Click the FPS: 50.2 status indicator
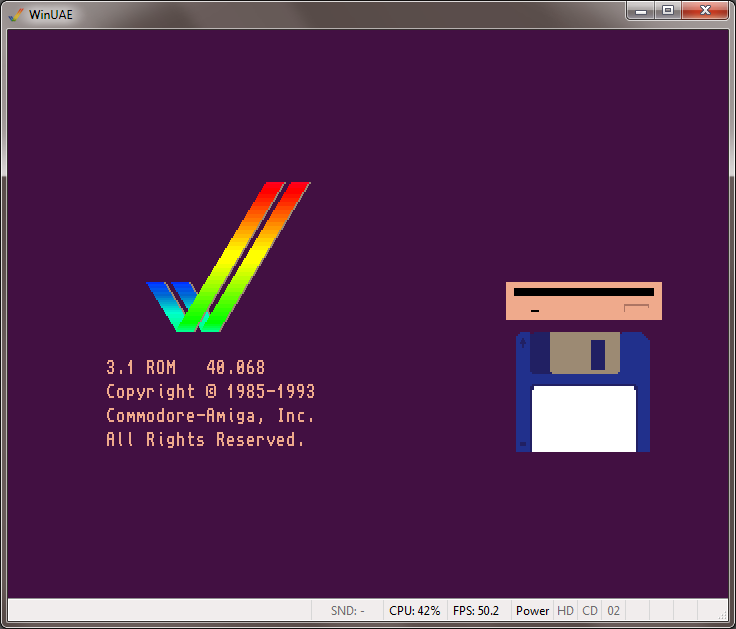 tap(476, 611)
